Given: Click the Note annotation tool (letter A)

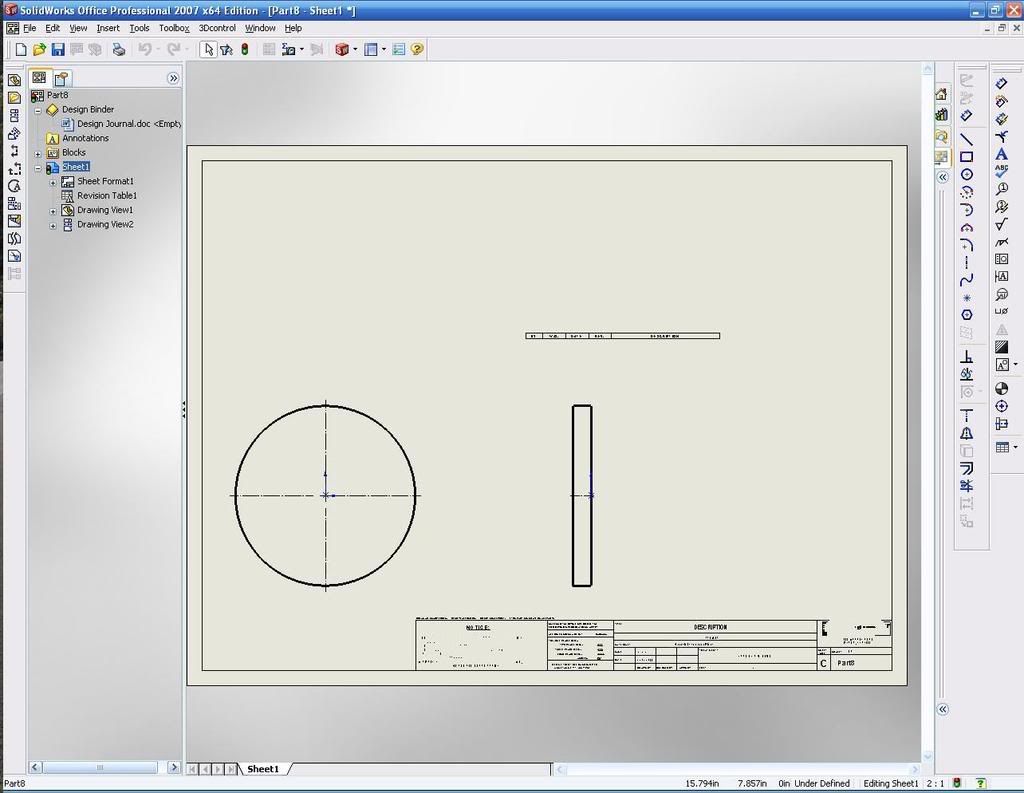Looking at the screenshot, I should 1001,153.
